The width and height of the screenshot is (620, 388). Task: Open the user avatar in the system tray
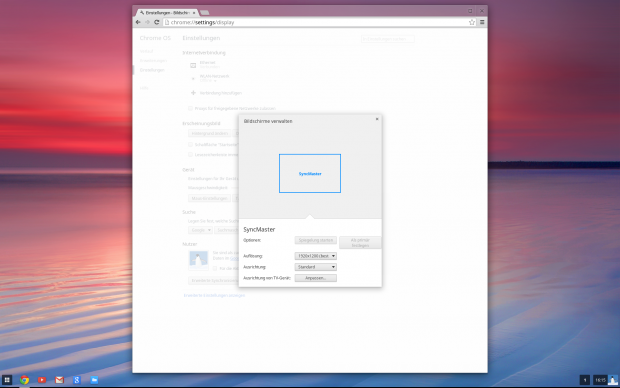612,380
